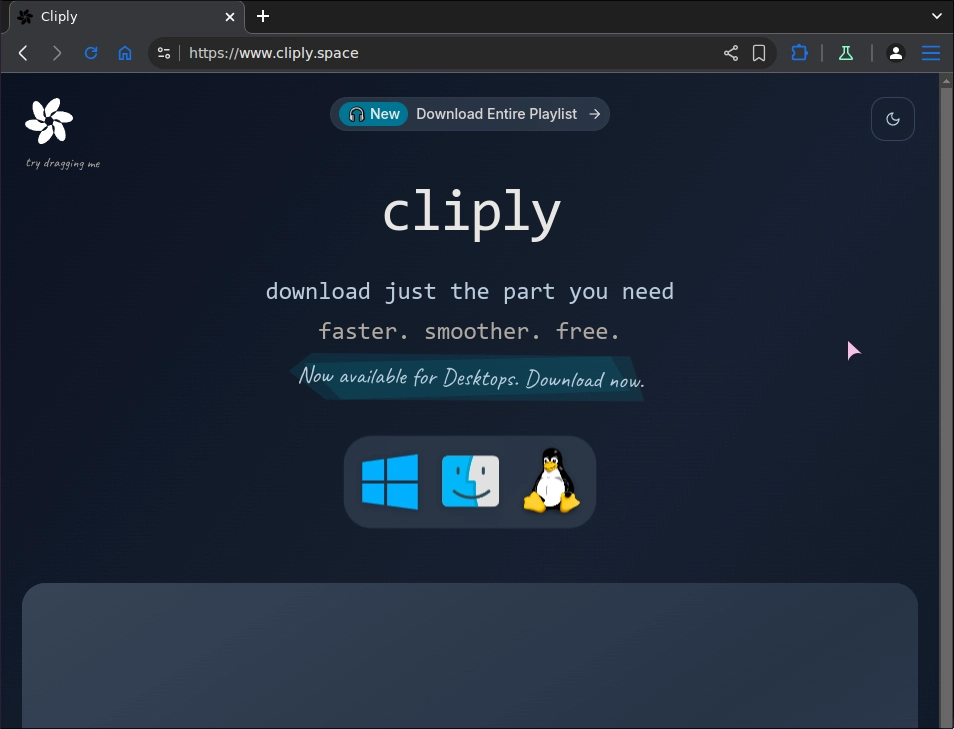View site permissions in the address bar
This screenshot has width=954, height=729.
pos(162,53)
